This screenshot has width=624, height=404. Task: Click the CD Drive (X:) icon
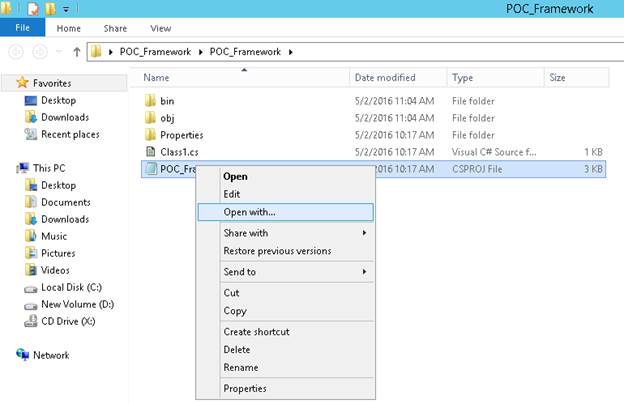point(31,321)
